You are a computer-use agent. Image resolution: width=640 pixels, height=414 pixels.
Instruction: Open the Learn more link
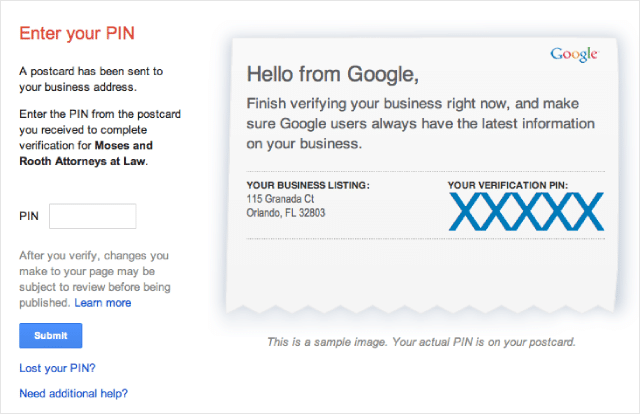tap(102, 302)
